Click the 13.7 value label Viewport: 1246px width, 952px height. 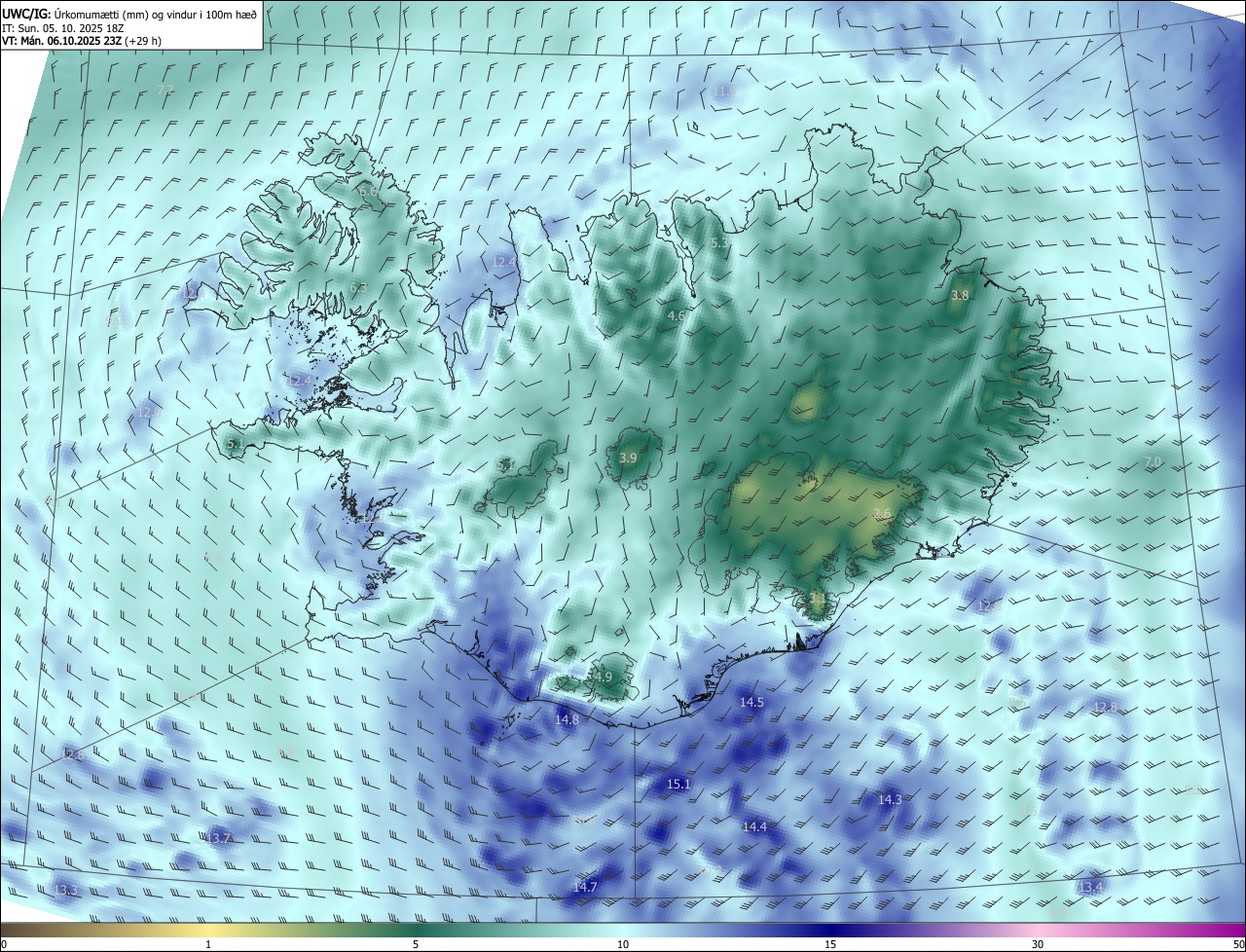[x=220, y=837]
